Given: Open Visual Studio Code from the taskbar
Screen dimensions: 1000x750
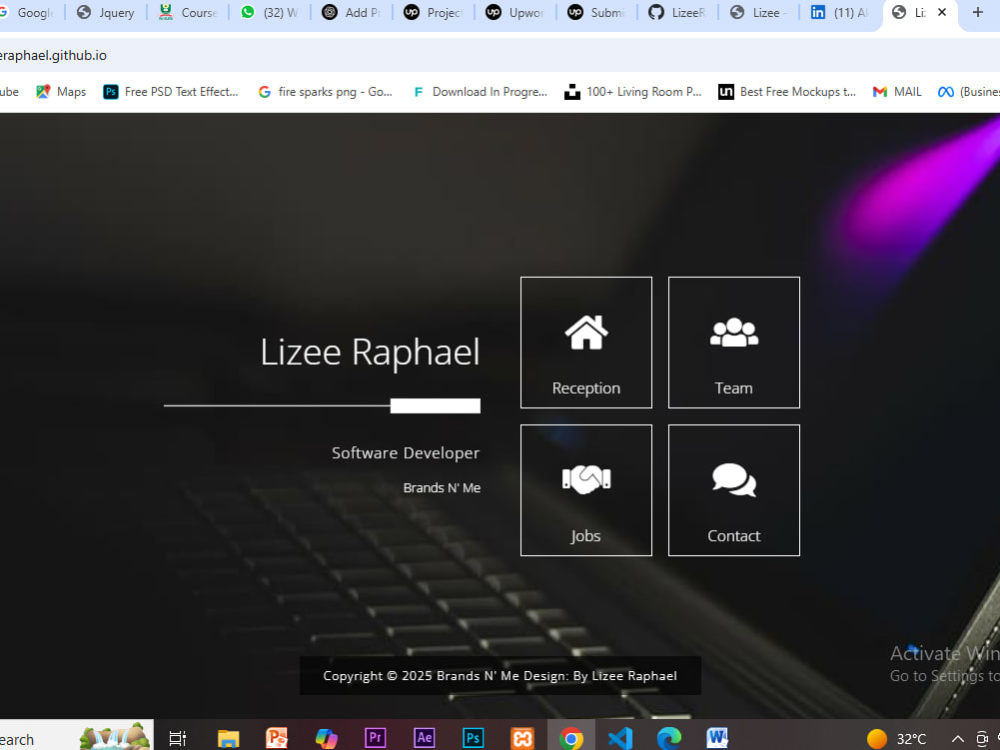Looking at the screenshot, I should click(x=620, y=738).
